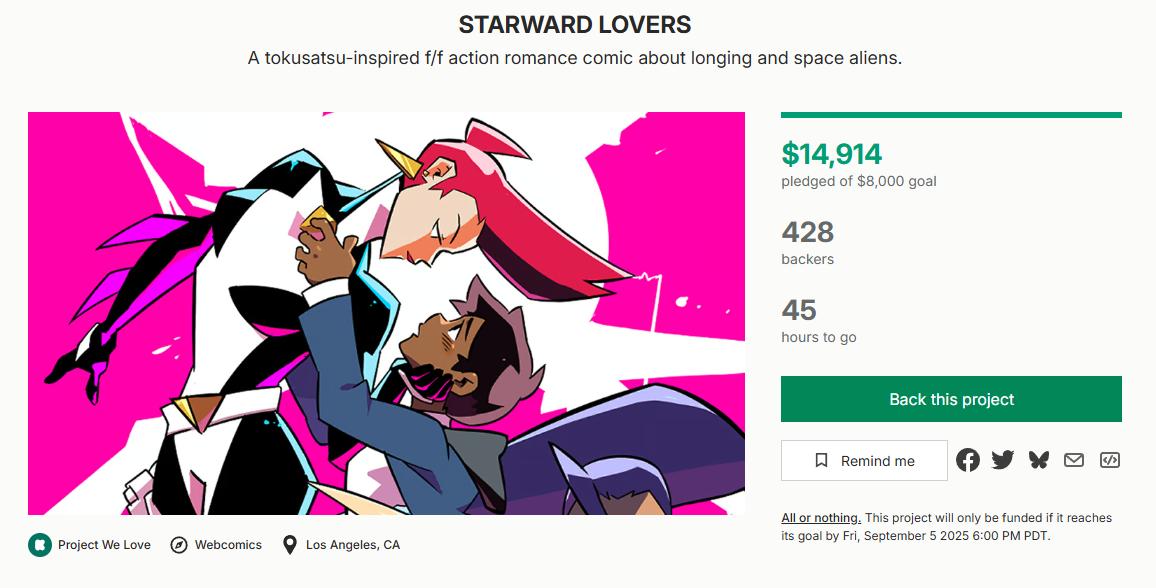Image resolution: width=1156 pixels, height=588 pixels.
Task: Click the 45 hours to go counter
Action: point(799,310)
